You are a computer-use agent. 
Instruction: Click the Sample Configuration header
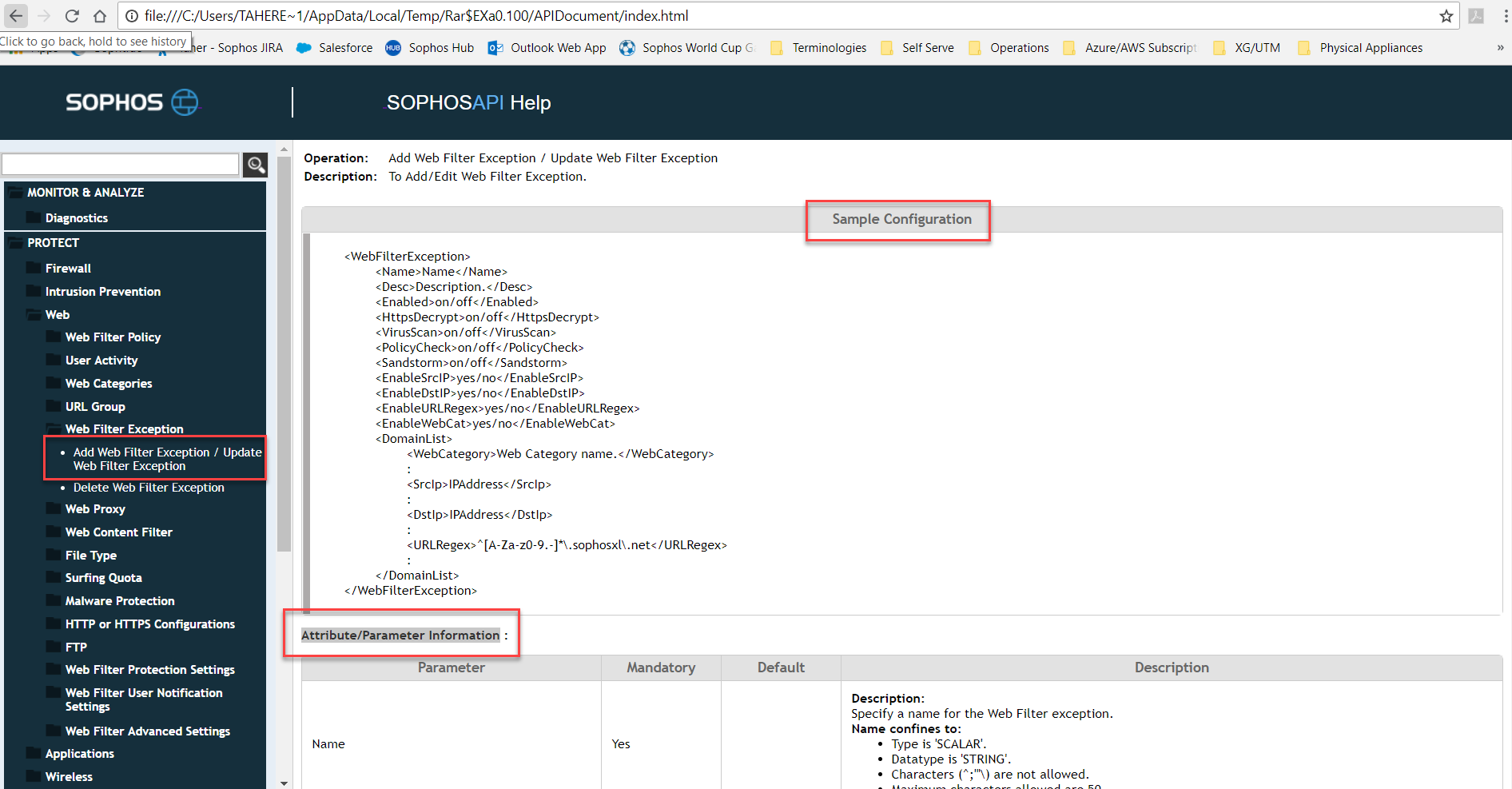[x=901, y=219]
